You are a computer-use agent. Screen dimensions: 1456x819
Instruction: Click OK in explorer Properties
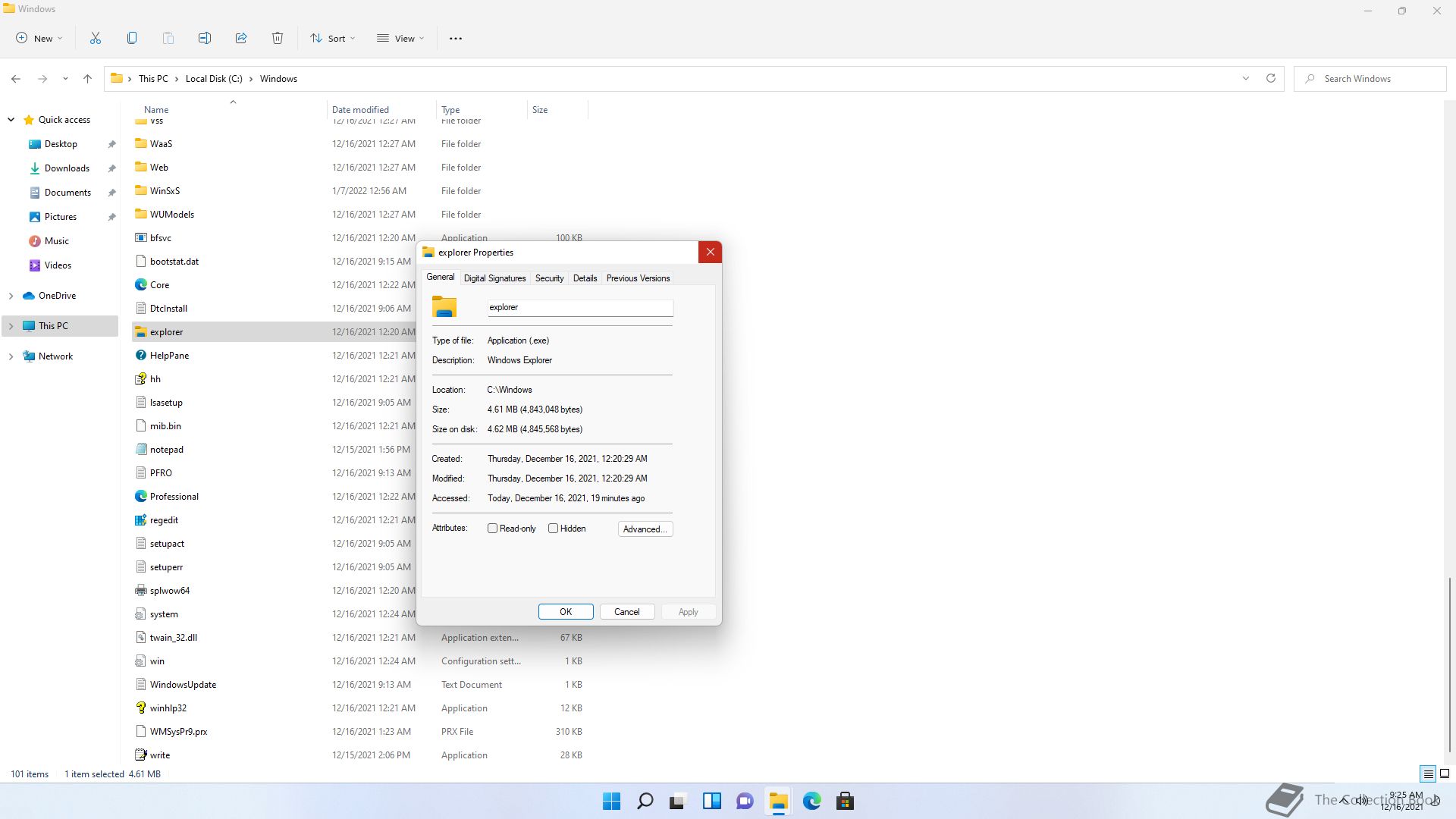click(566, 612)
